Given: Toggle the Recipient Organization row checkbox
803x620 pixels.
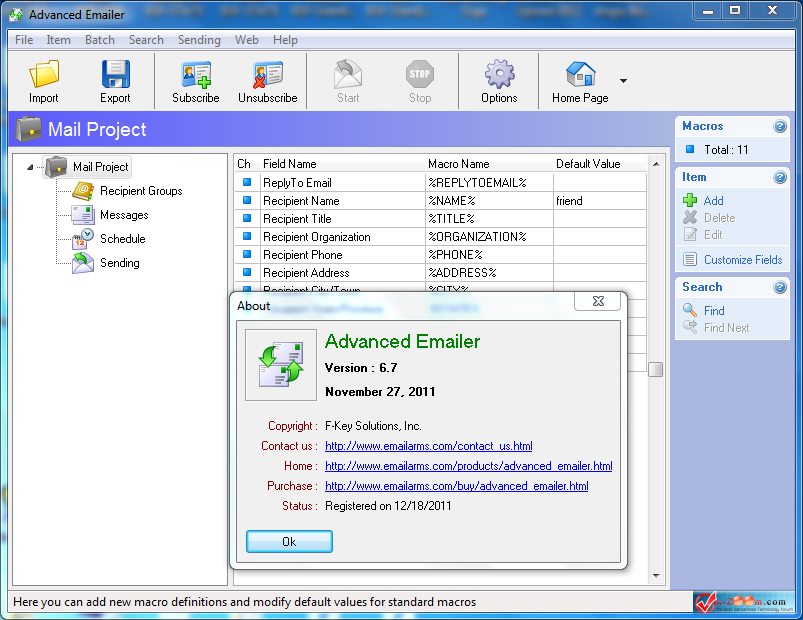Looking at the screenshot, I should (x=247, y=236).
